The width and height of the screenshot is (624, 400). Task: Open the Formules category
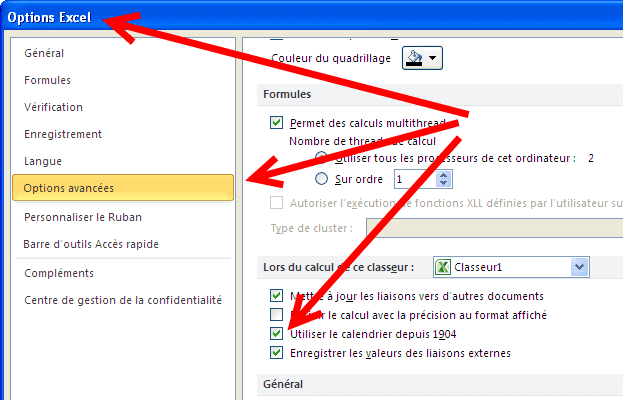(x=47, y=80)
